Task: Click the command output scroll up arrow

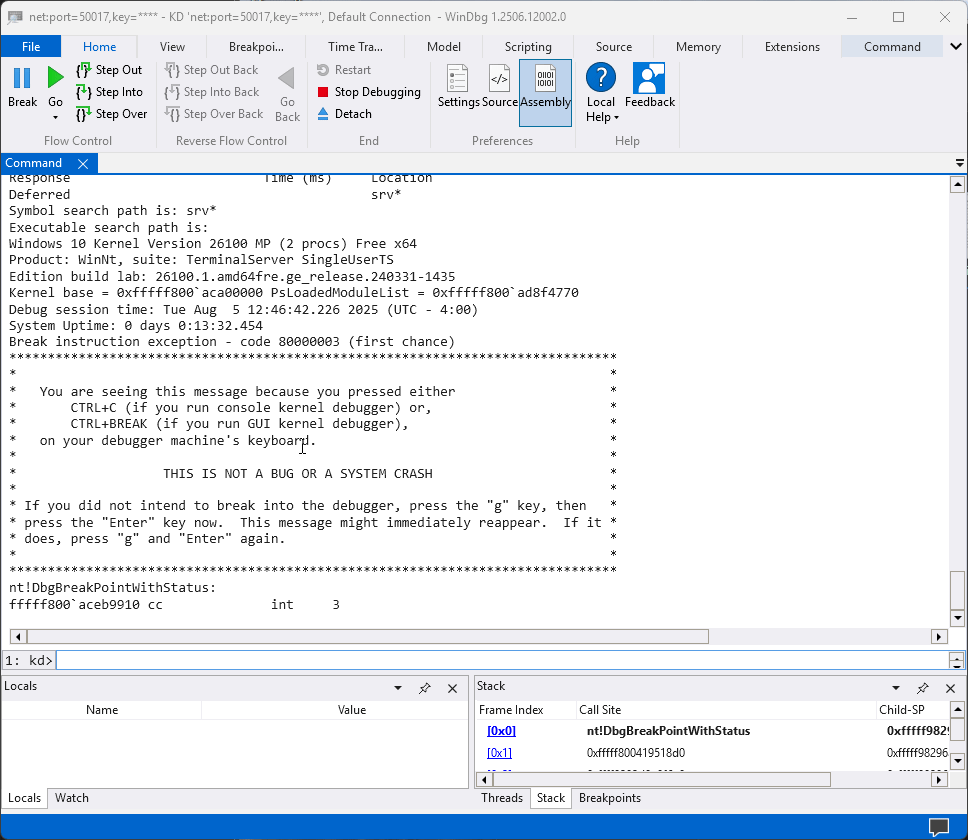Action: coord(958,184)
